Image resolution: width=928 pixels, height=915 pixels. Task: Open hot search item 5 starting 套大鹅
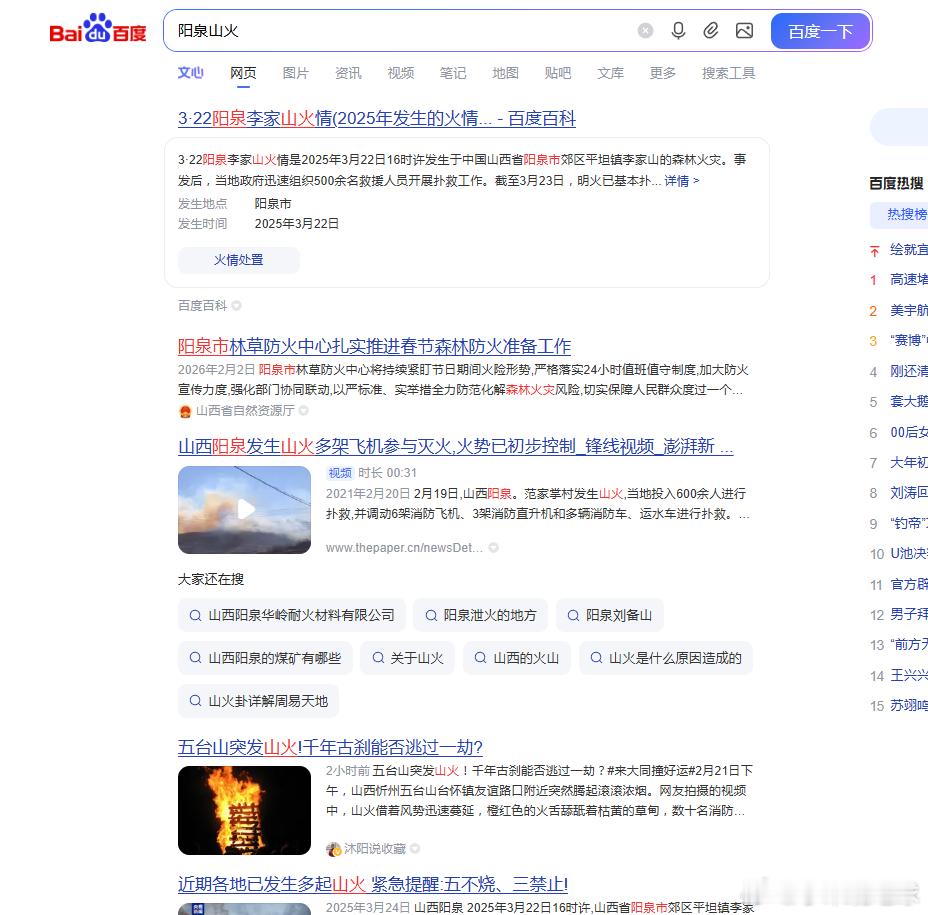pyautogui.click(x=900, y=402)
